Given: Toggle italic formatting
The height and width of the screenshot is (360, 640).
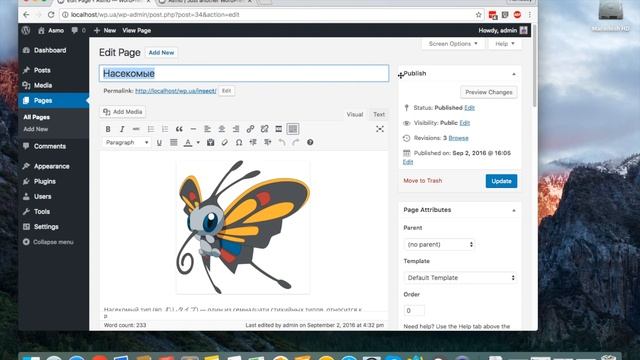Looking at the screenshot, I should (x=122, y=129).
